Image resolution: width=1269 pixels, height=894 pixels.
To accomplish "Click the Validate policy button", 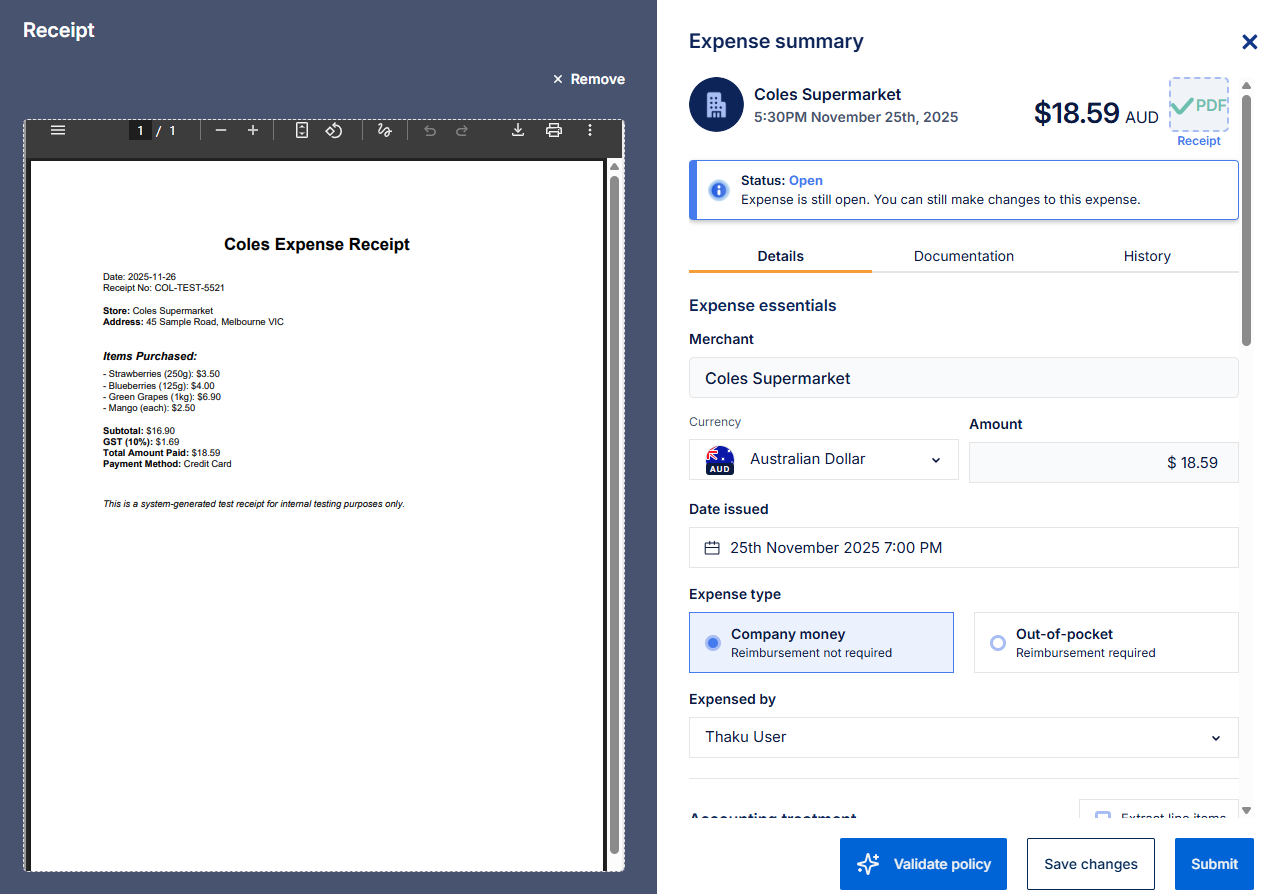I will pyautogui.click(x=923, y=864).
